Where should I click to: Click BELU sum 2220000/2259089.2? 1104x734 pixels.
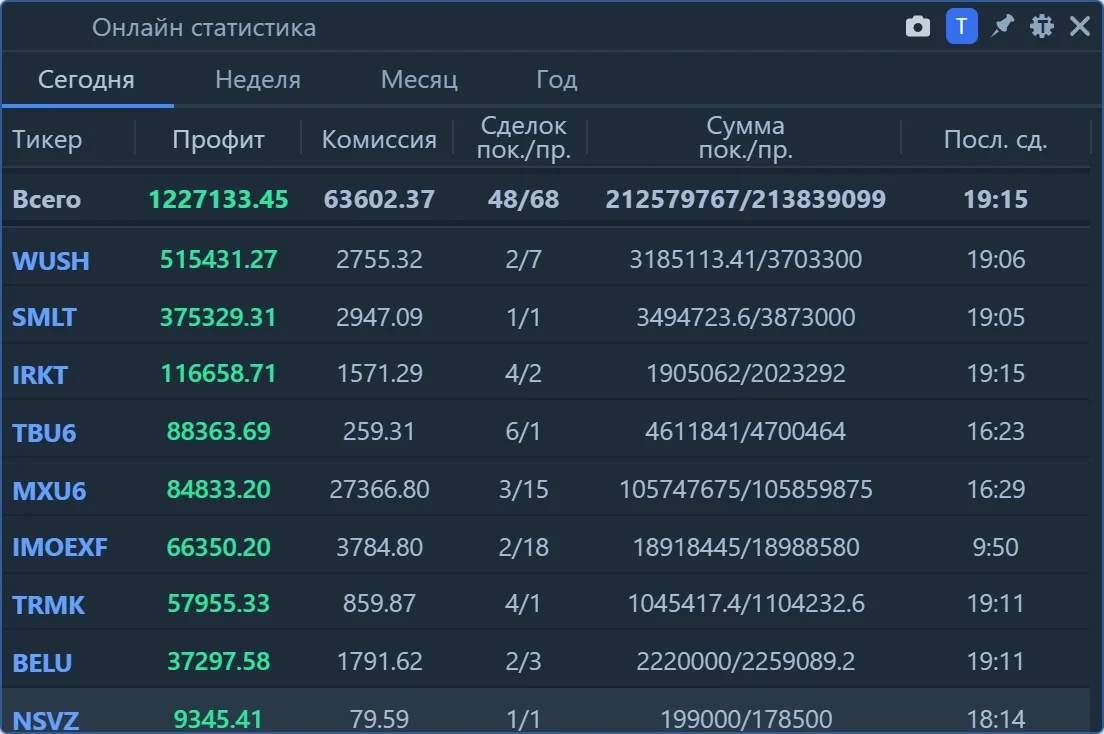tap(746, 661)
